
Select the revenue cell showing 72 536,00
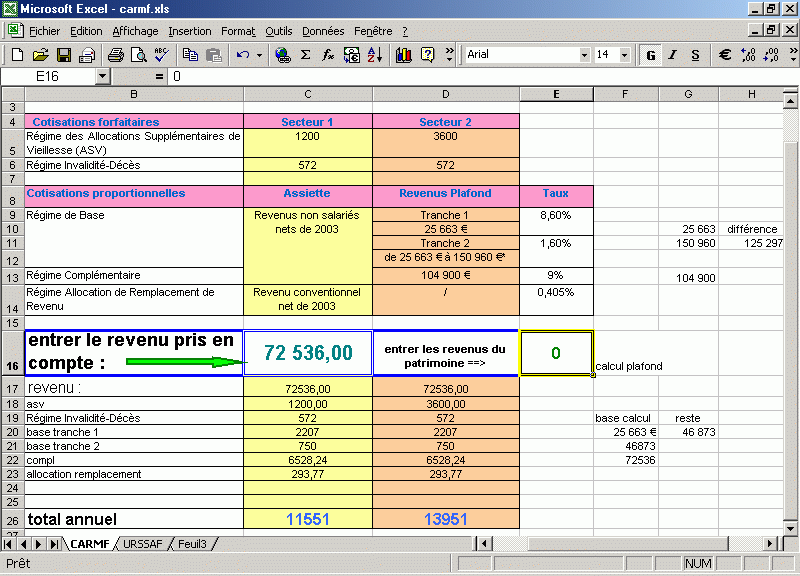[308, 353]
